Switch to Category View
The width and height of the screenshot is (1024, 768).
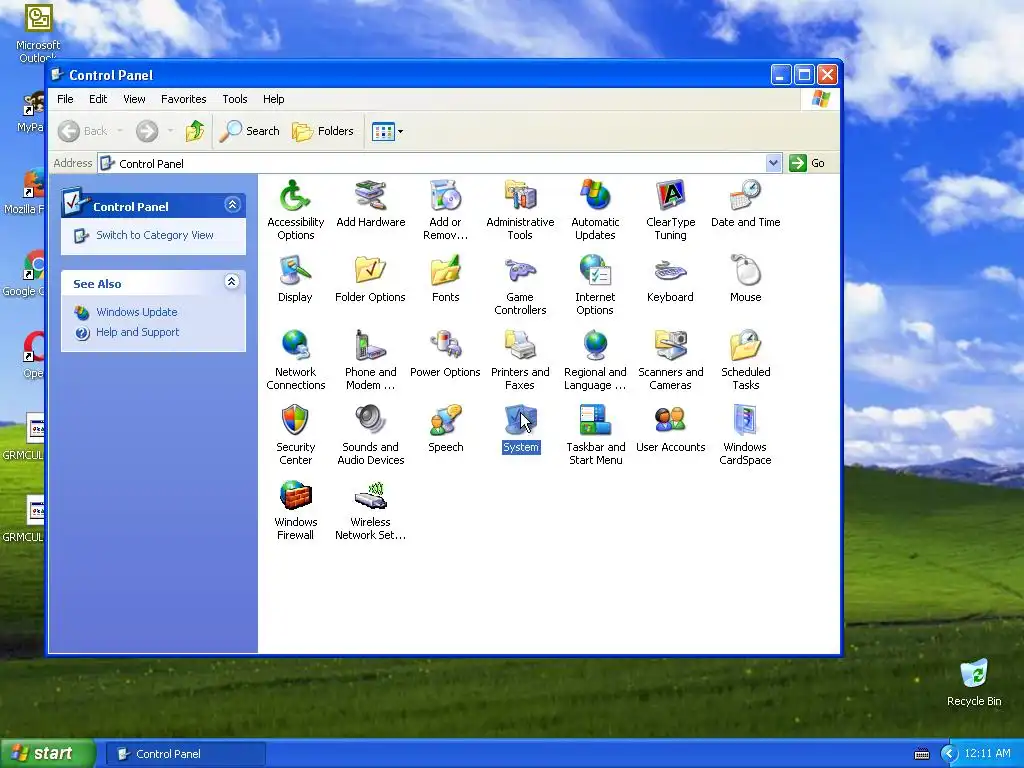tap(155, 235)
